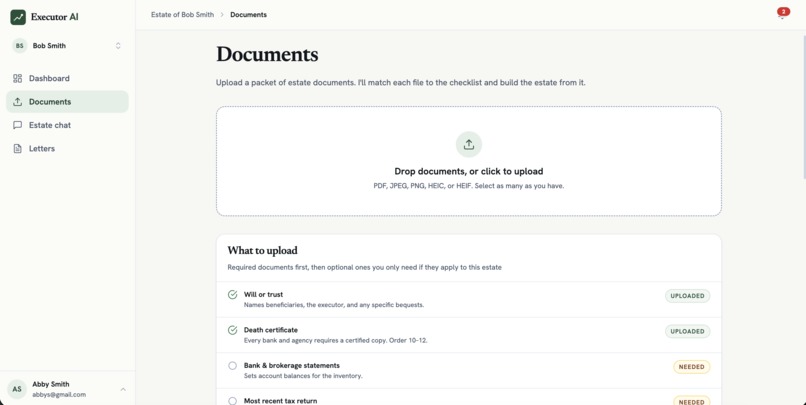Click the AS avatar for Abby Smith

point(17,389)
